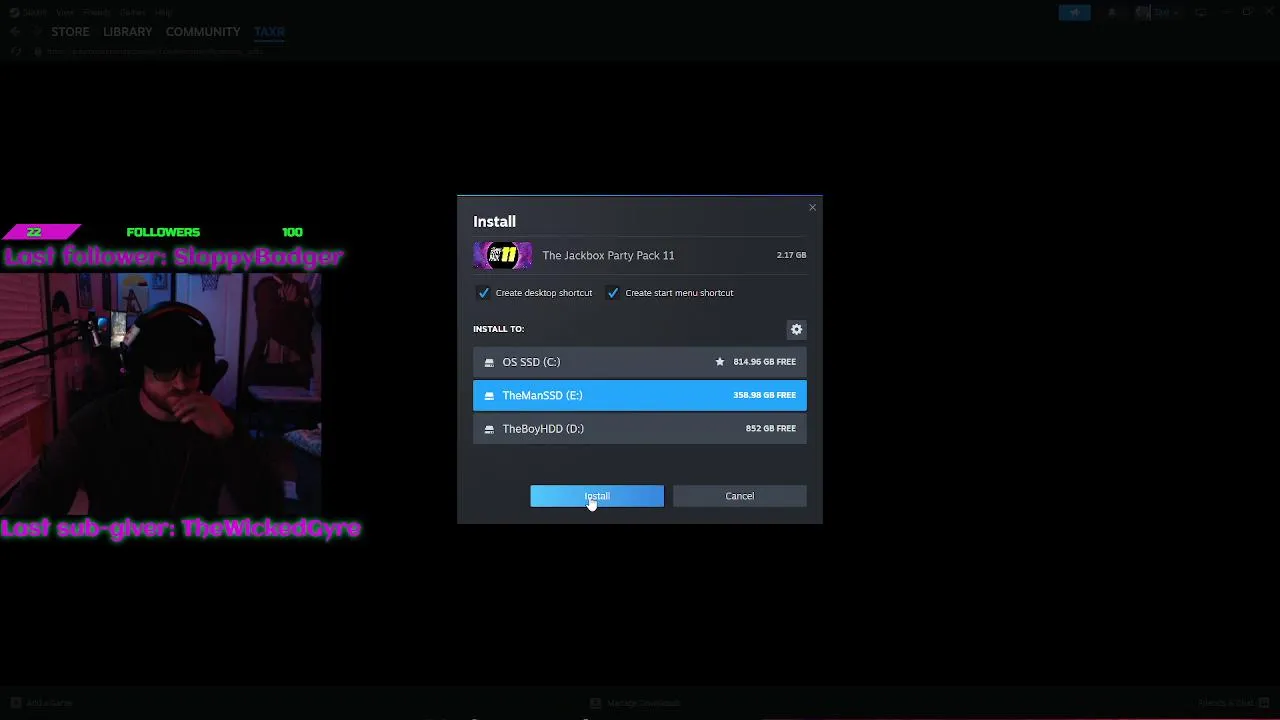This screenshot has height=720, width=1280.
Task: Click The Jackbox Party Pack 11 title text
Action: pyautogui.click(x=608, y=255)
